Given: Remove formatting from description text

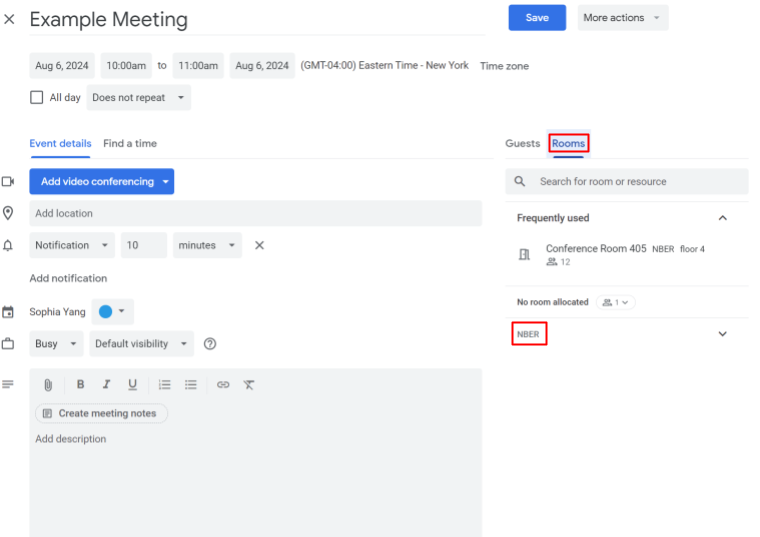Looking at the screenshot, I should [249, 385].
